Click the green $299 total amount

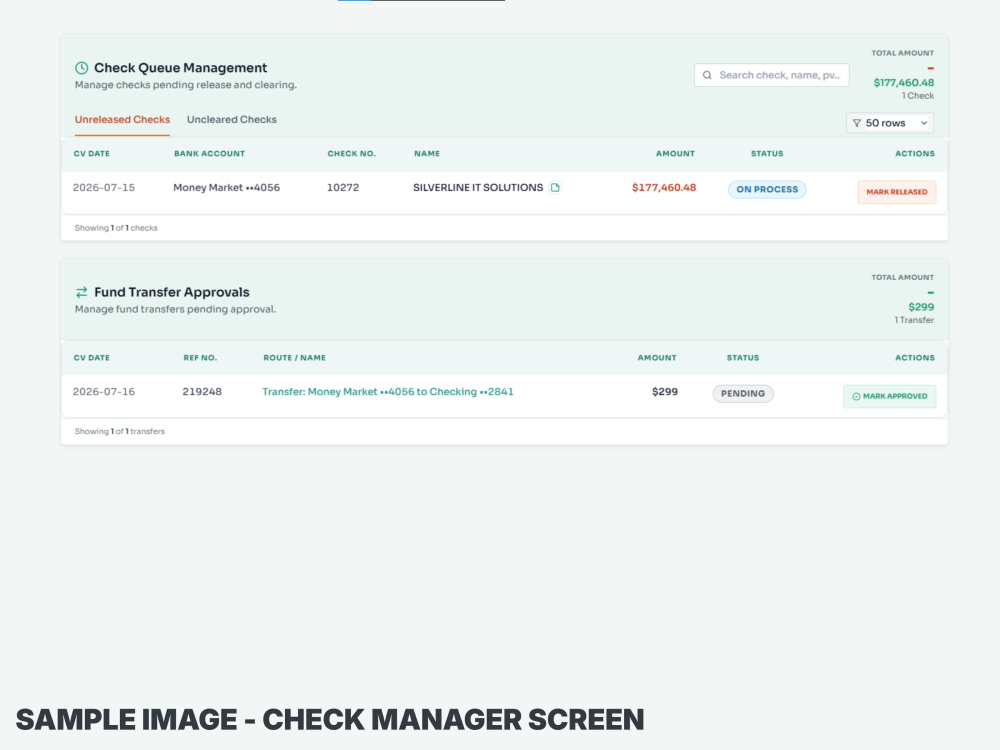(x=921, y=307)
